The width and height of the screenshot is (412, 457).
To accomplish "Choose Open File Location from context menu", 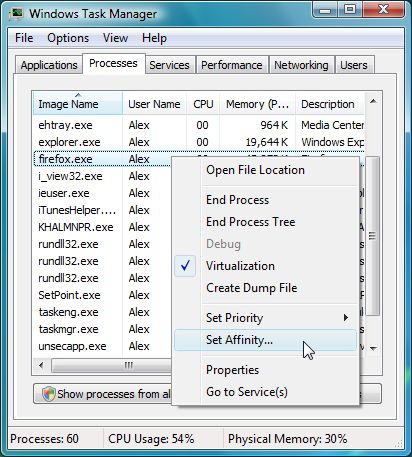I will coord(266,170).
